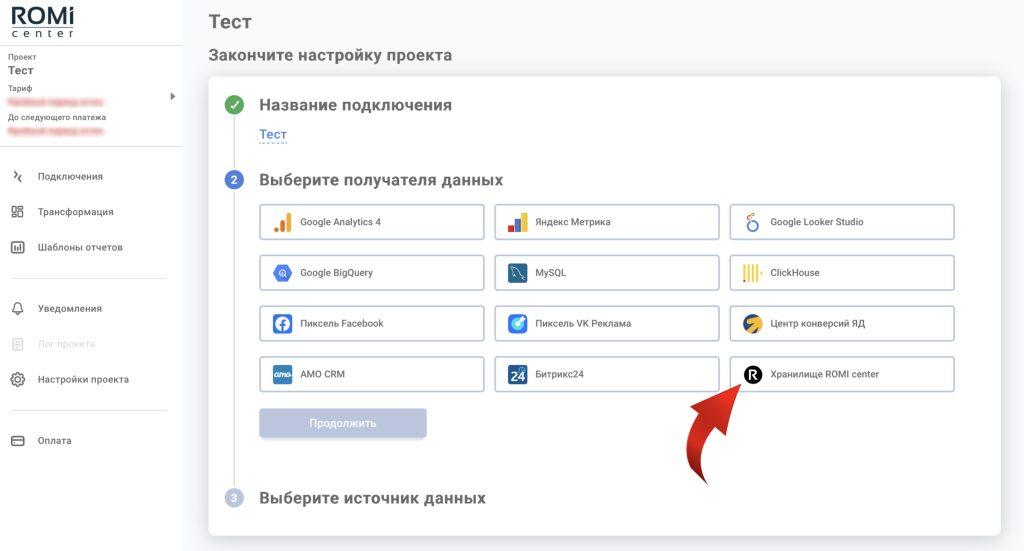Click the Google Looker Studio logo icon

pos(752,222)
